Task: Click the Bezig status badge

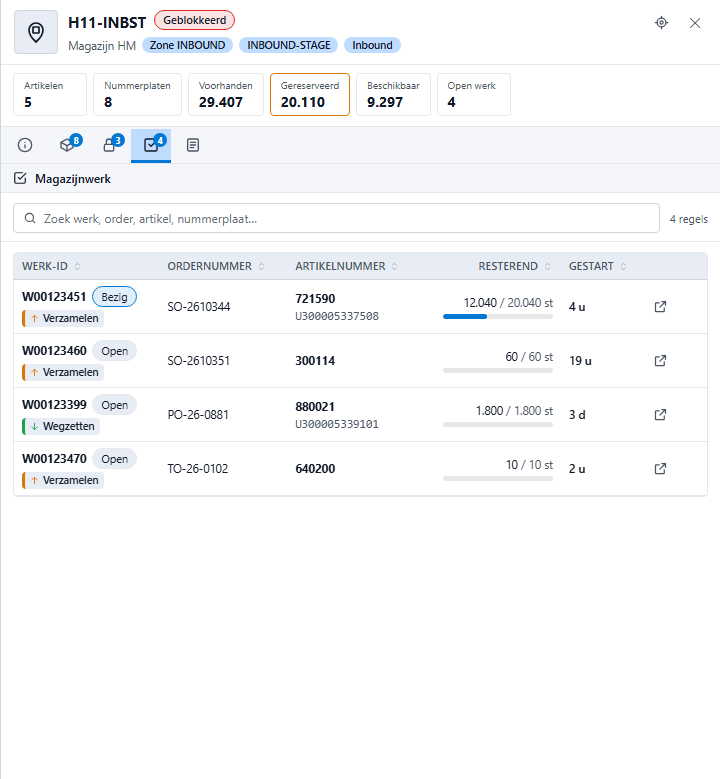Action: tap(114, 297)
